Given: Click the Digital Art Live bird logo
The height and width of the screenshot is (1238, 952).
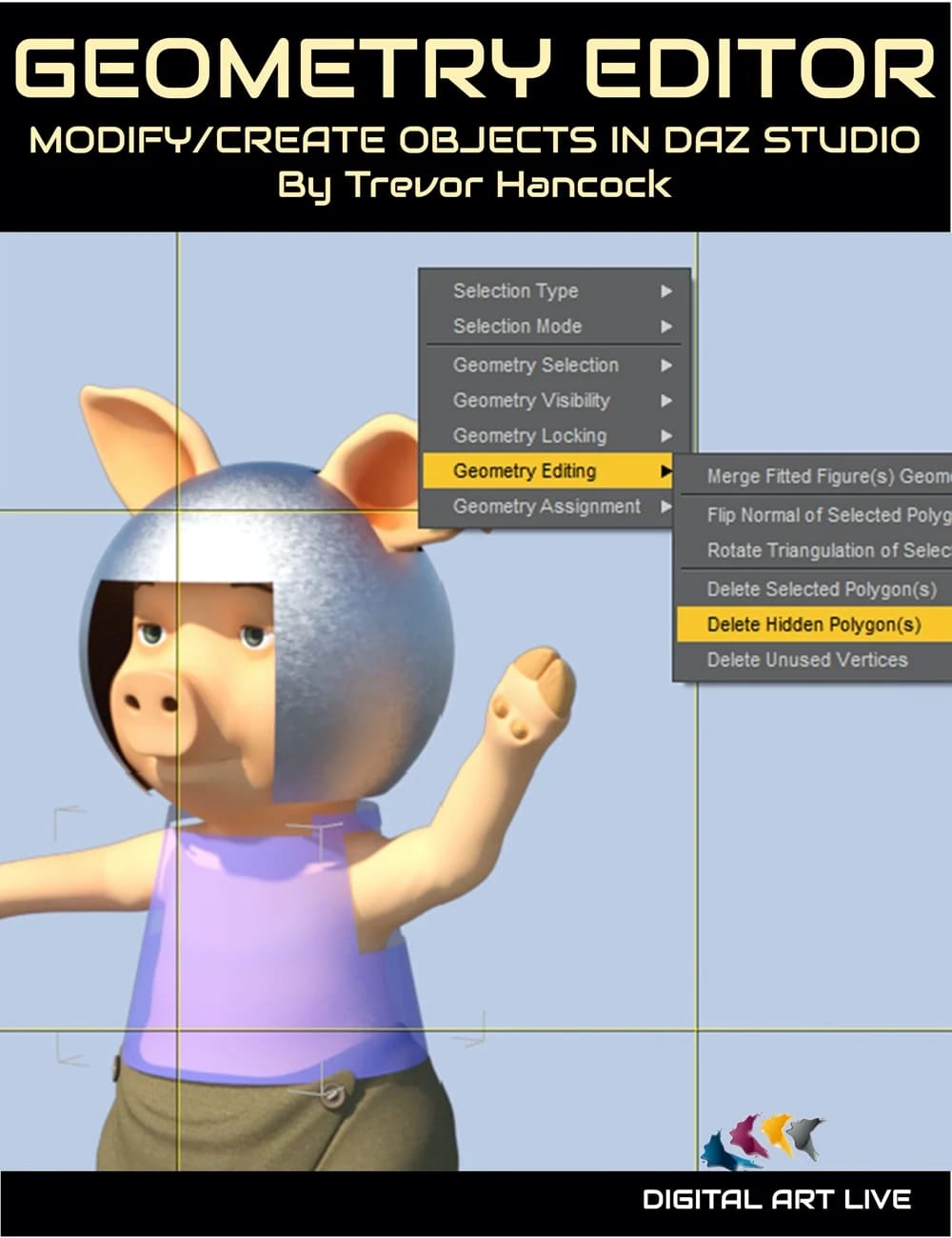Looking at the screenshot, I should [763, 1140].
